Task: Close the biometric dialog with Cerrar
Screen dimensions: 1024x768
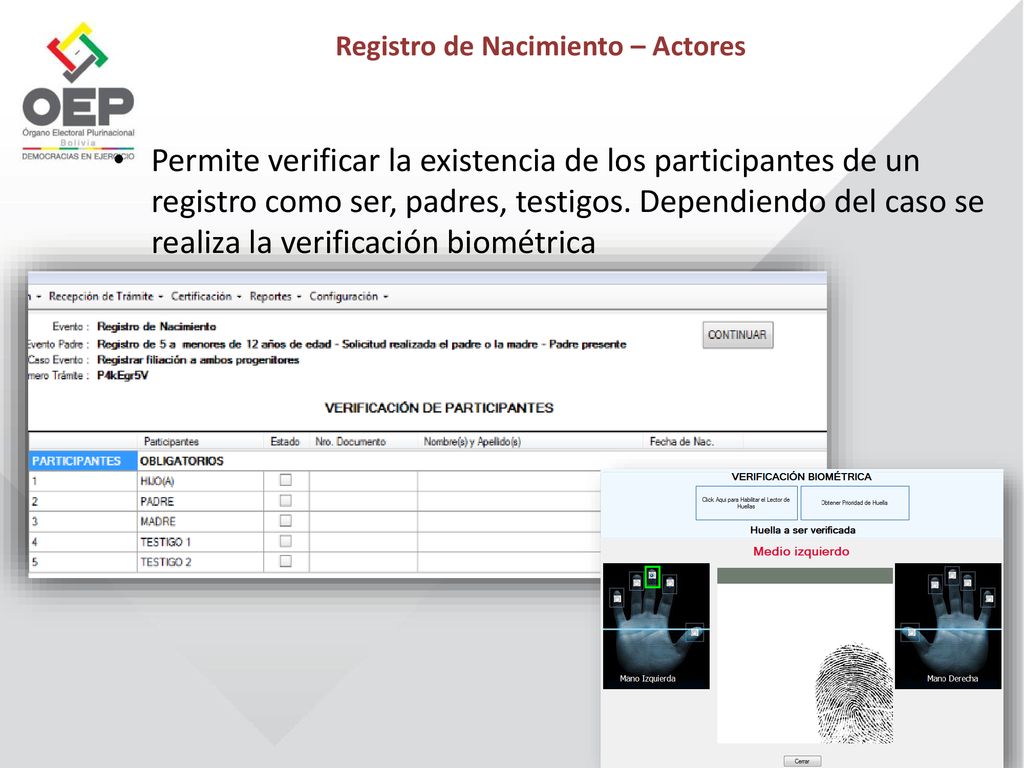Action: (802, 761)
